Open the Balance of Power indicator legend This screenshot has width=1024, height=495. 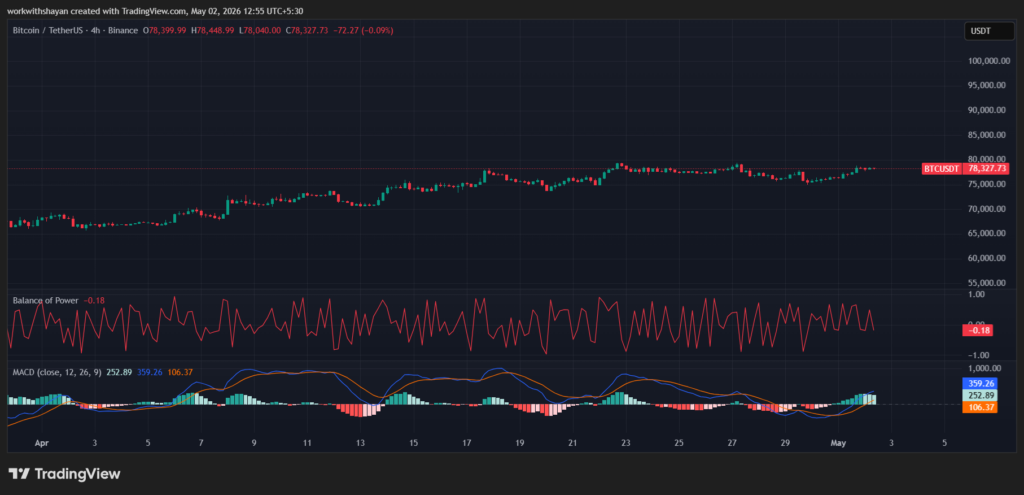[46, 300]
